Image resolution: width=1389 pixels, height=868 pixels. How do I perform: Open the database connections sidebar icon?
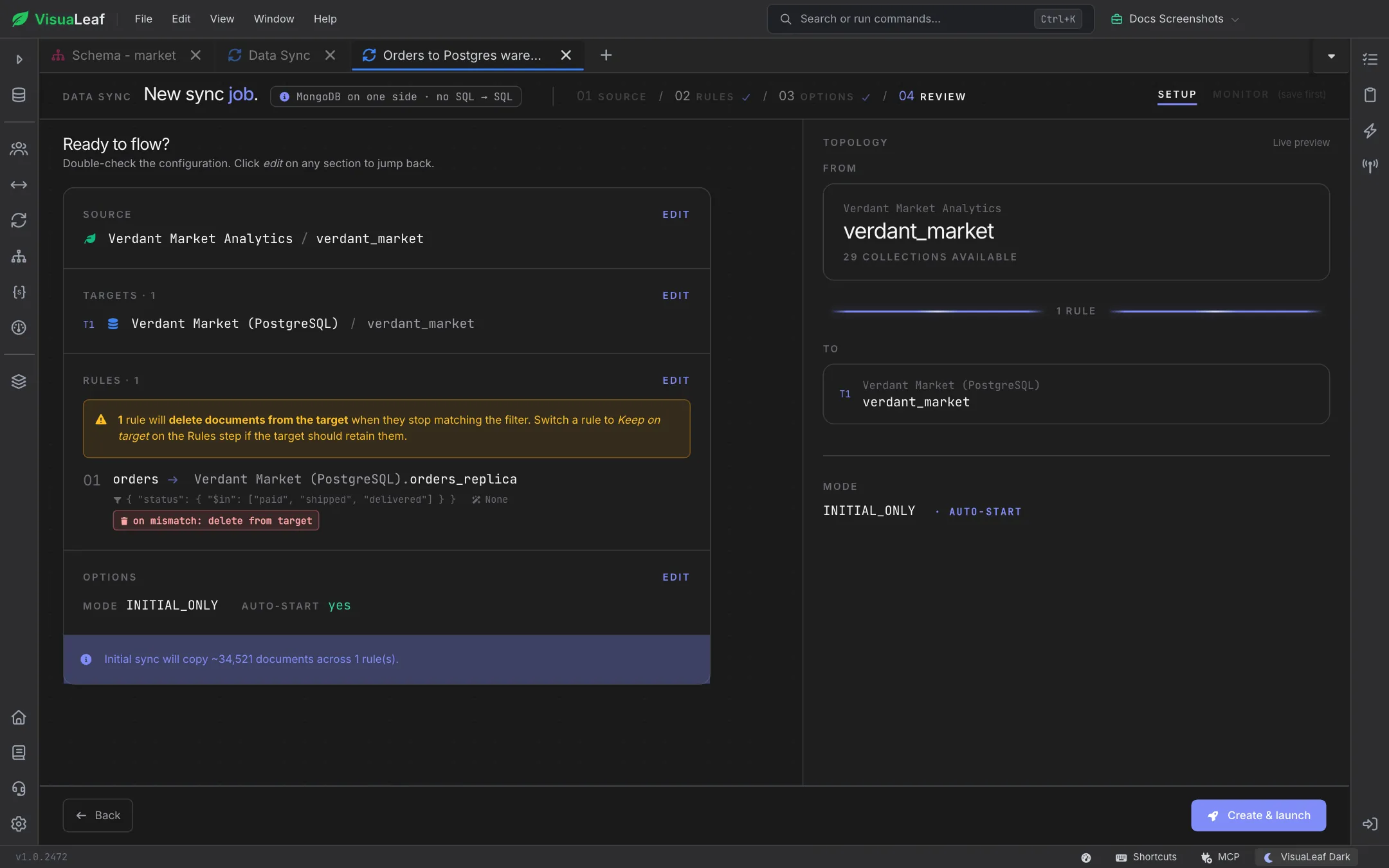[x=19, y=95]
